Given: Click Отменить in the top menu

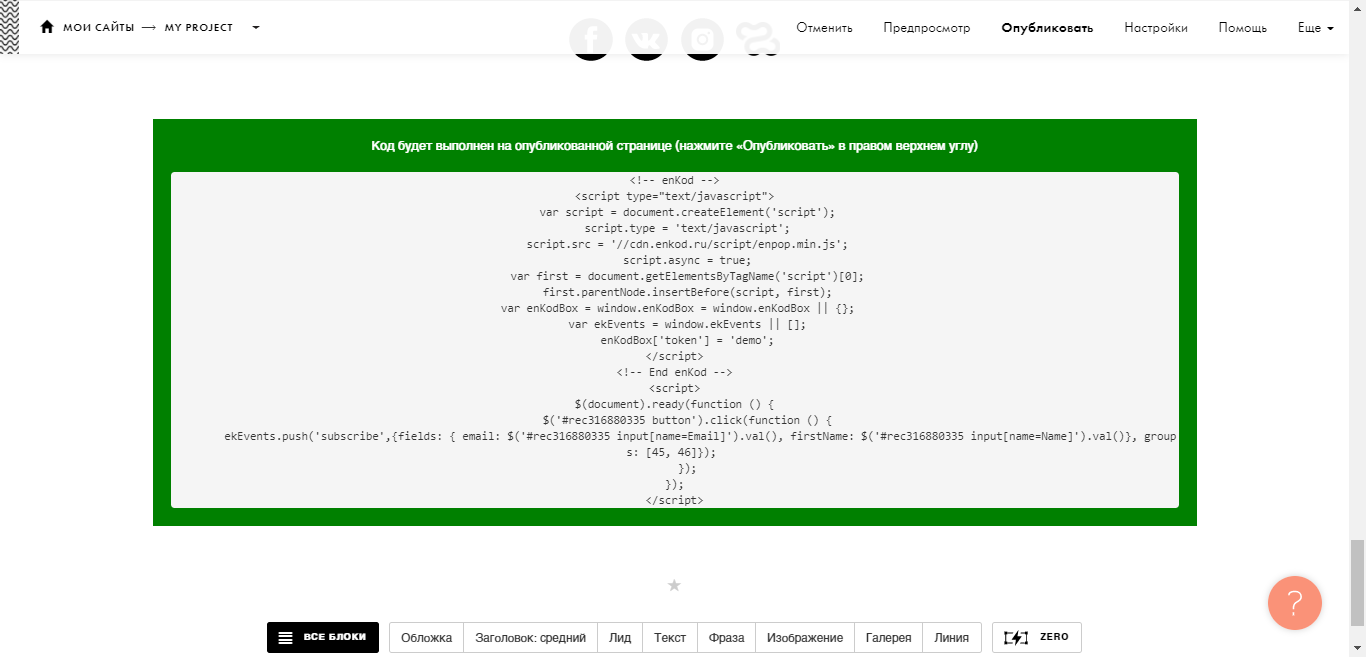Looking at the screenshot, I should (824, 28).
